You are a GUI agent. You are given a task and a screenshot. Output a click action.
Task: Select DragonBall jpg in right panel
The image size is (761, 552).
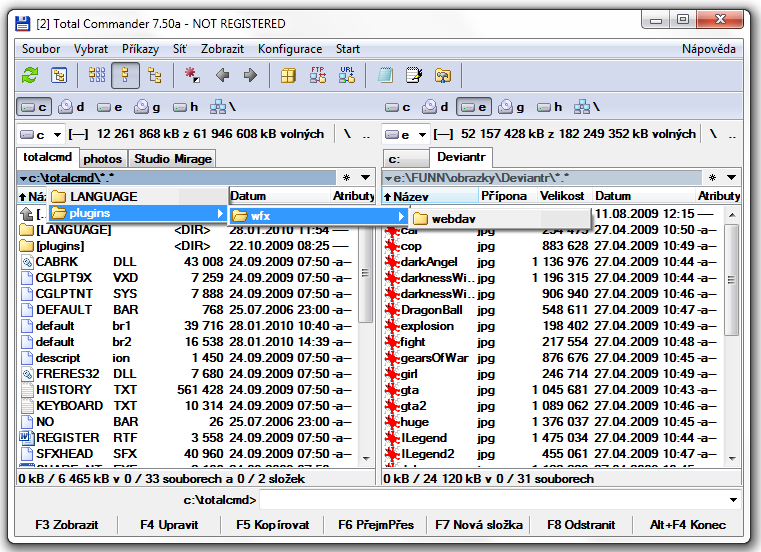pos(552,310)
